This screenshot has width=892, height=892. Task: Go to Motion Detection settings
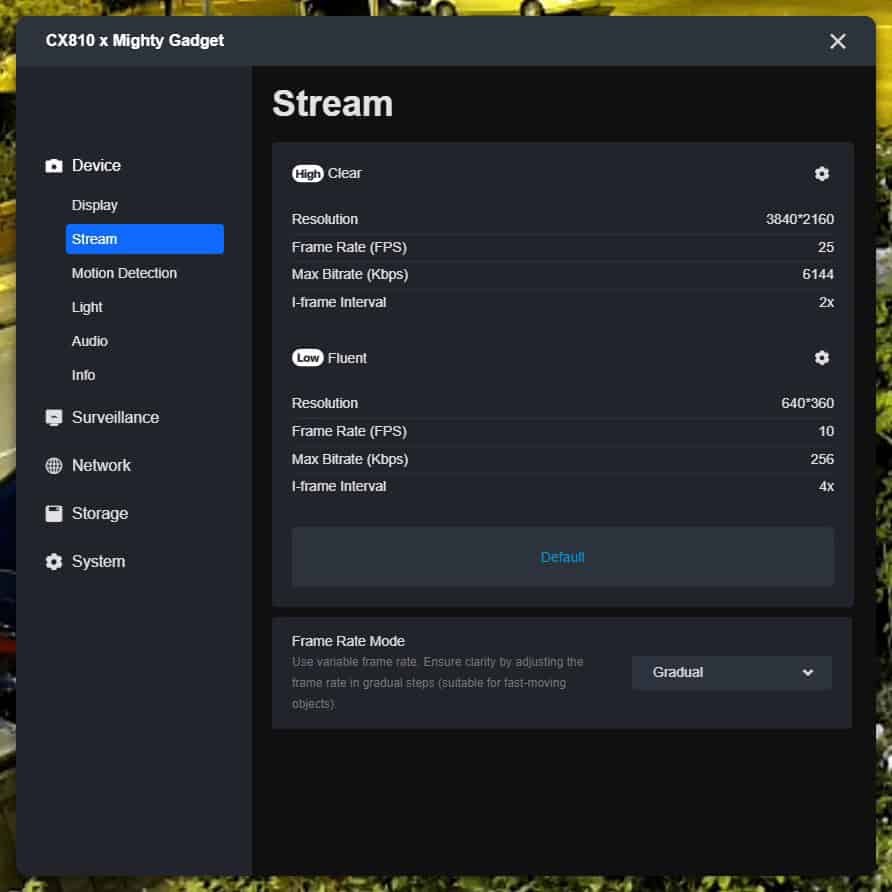(x=124, y=273)
